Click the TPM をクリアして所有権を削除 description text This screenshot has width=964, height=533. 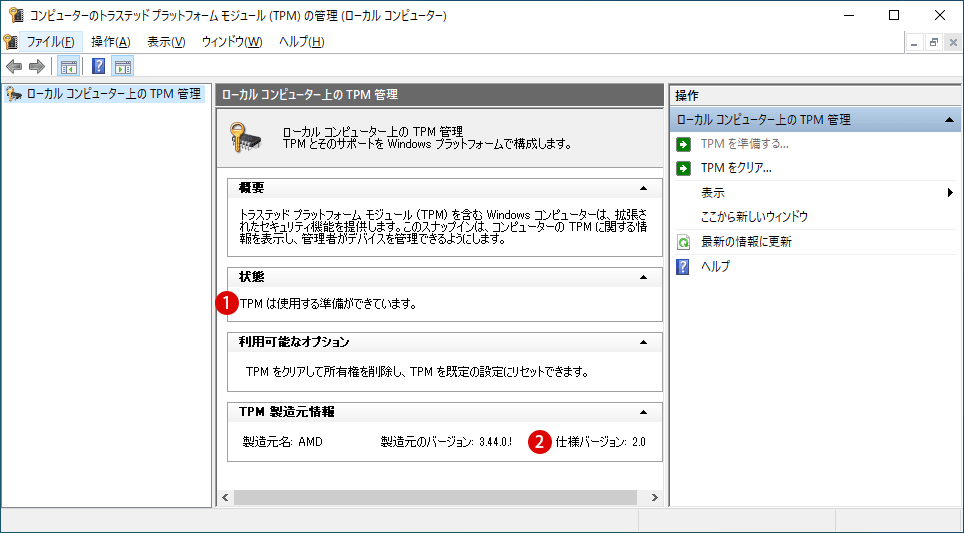point(417,372)
